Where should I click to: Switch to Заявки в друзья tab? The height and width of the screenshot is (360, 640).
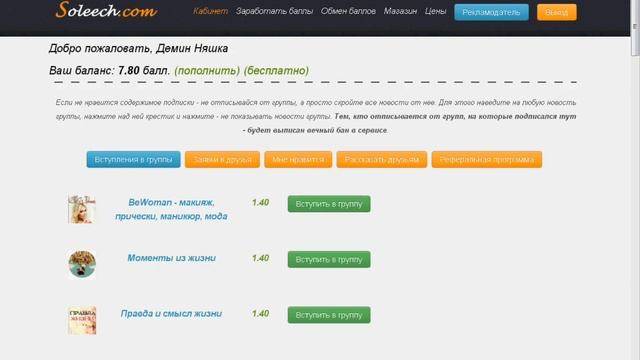[222, 160]
